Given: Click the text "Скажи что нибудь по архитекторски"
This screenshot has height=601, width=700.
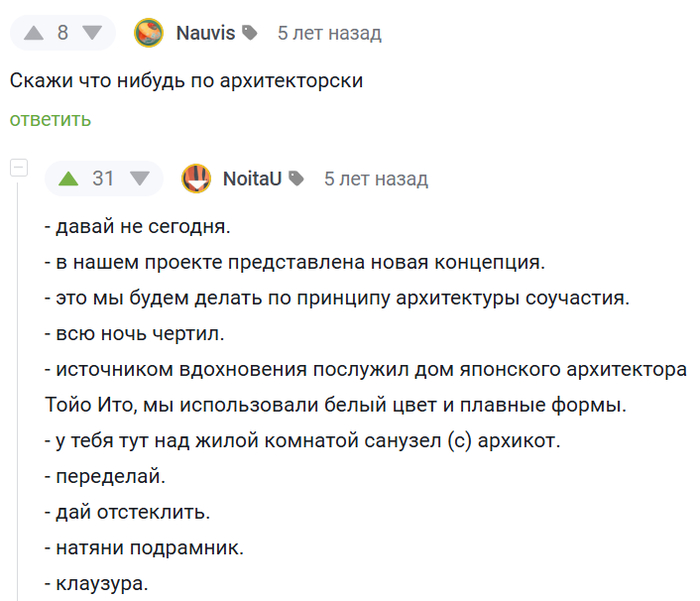Looking at the screenshot, I should coord(186,81).
